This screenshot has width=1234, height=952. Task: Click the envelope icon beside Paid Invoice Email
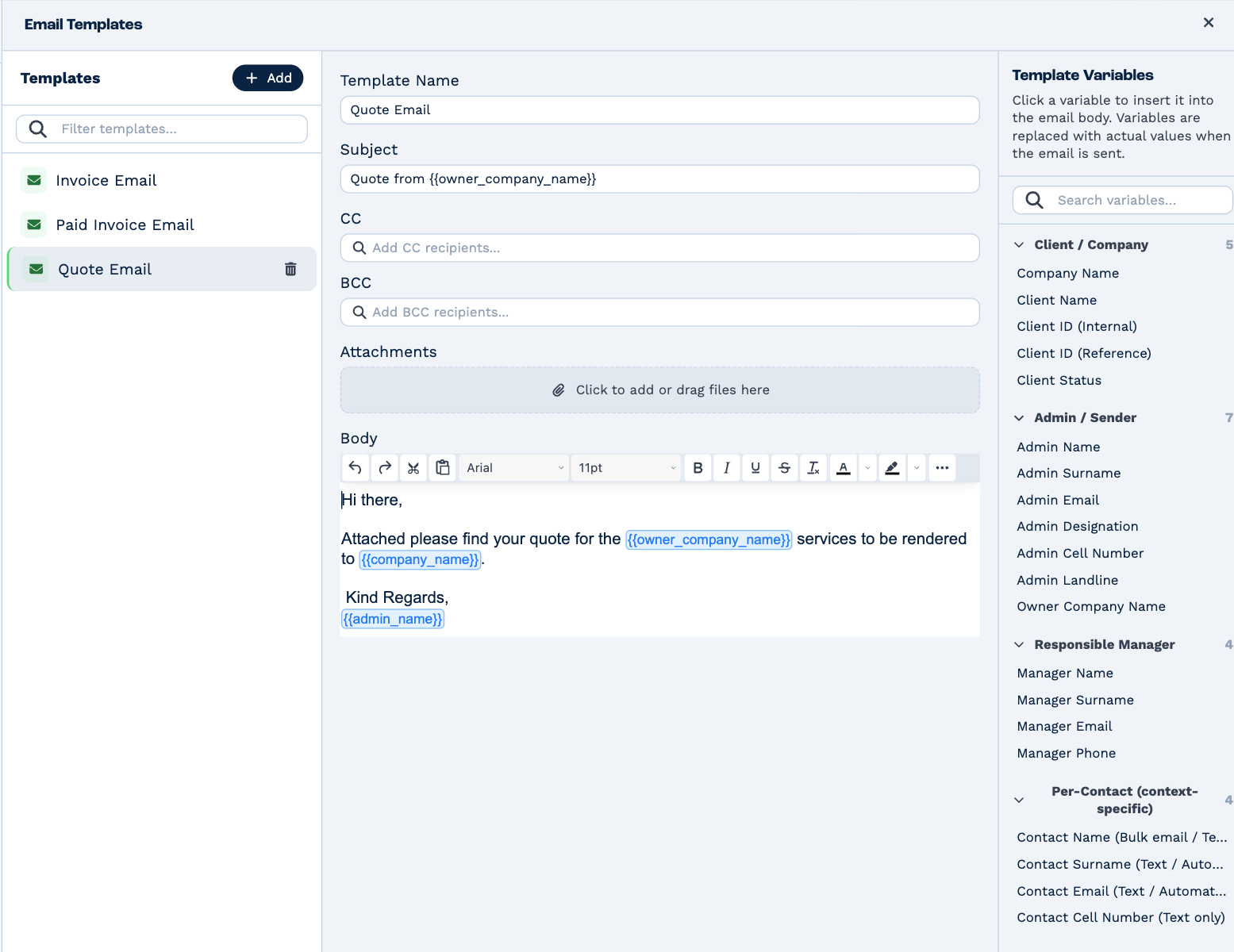tap(34, 225)
